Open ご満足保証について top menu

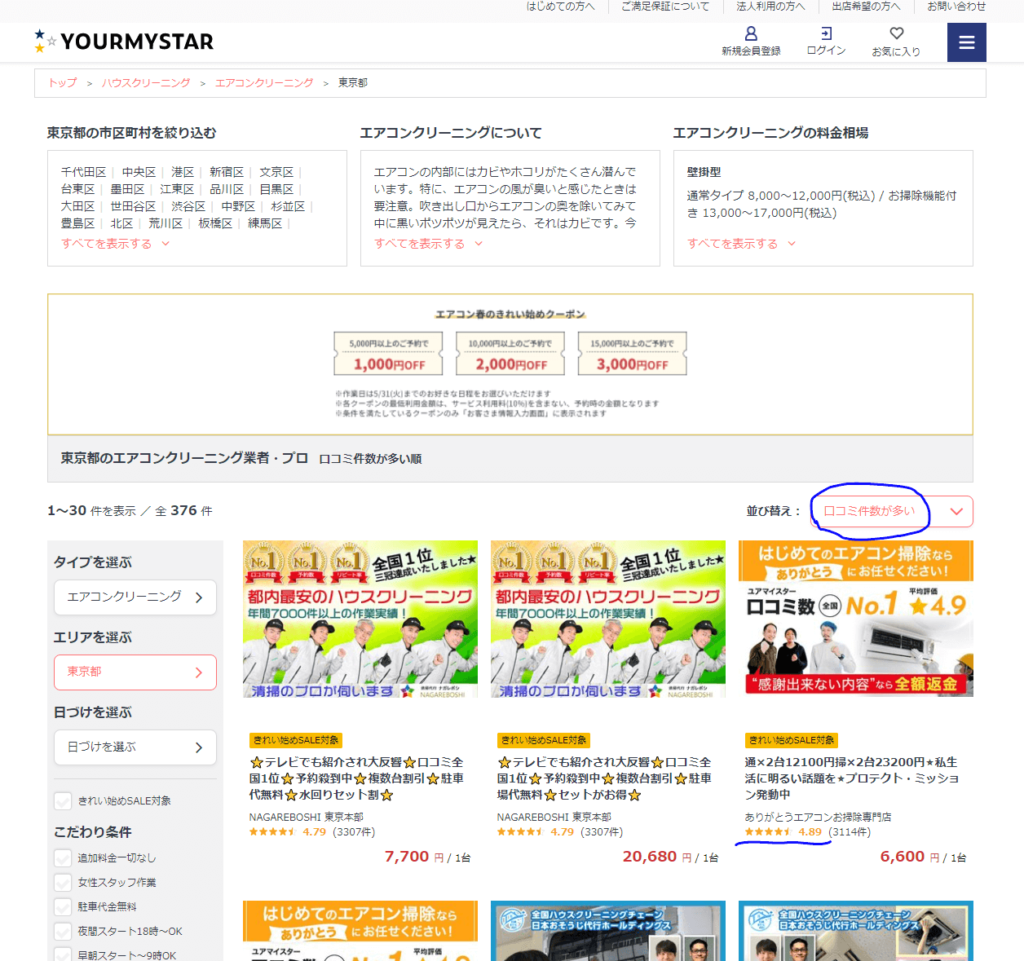coord(665,7)
